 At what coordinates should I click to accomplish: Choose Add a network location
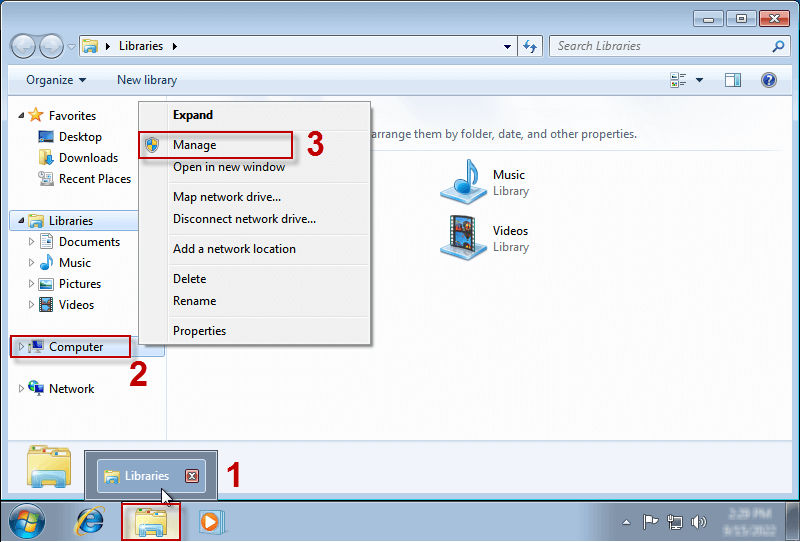(x=255, y=249)
